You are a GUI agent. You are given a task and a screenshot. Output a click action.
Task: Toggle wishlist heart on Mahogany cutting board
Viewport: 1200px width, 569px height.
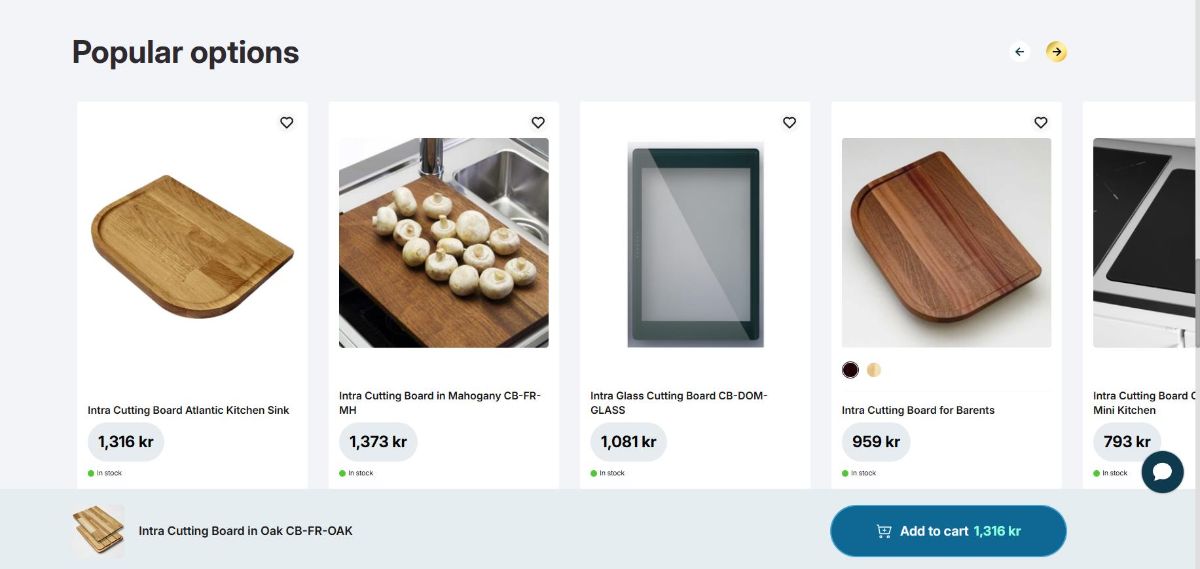[x=538, y=122]
